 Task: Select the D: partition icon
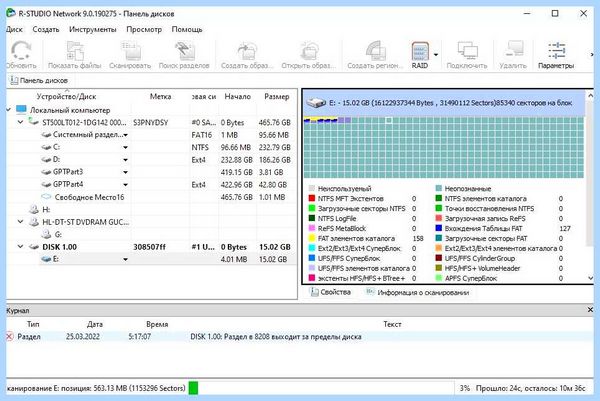coord(46,160)
